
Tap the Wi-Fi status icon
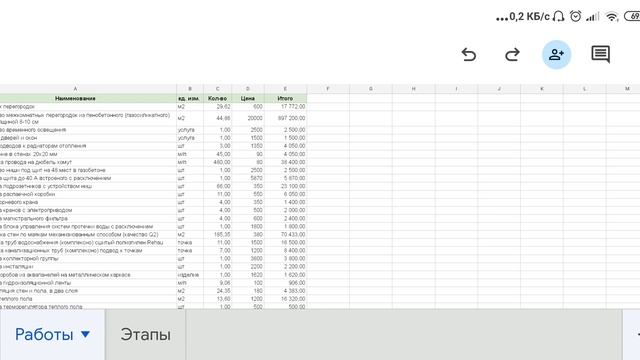click(611, 16)
